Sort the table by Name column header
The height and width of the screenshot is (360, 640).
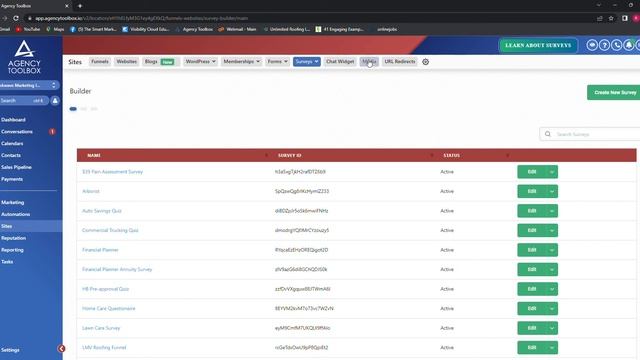(x=94, y=155)
